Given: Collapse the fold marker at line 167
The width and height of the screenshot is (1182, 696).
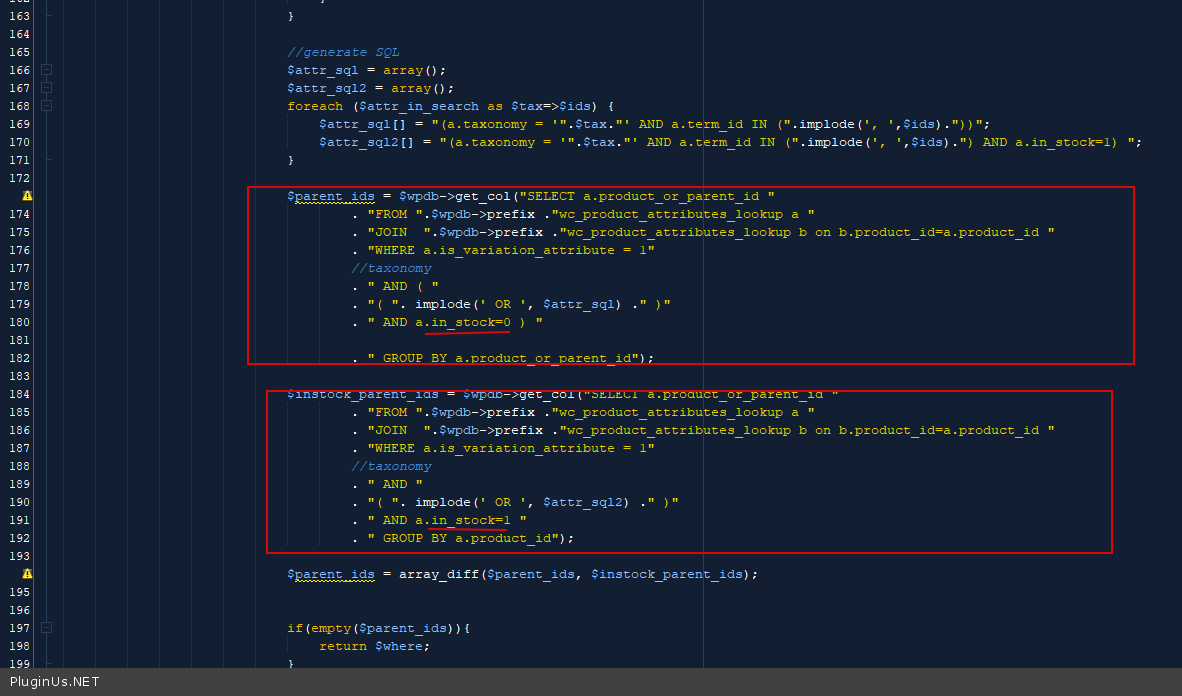Looking at the screenshot, I should 46,88.
